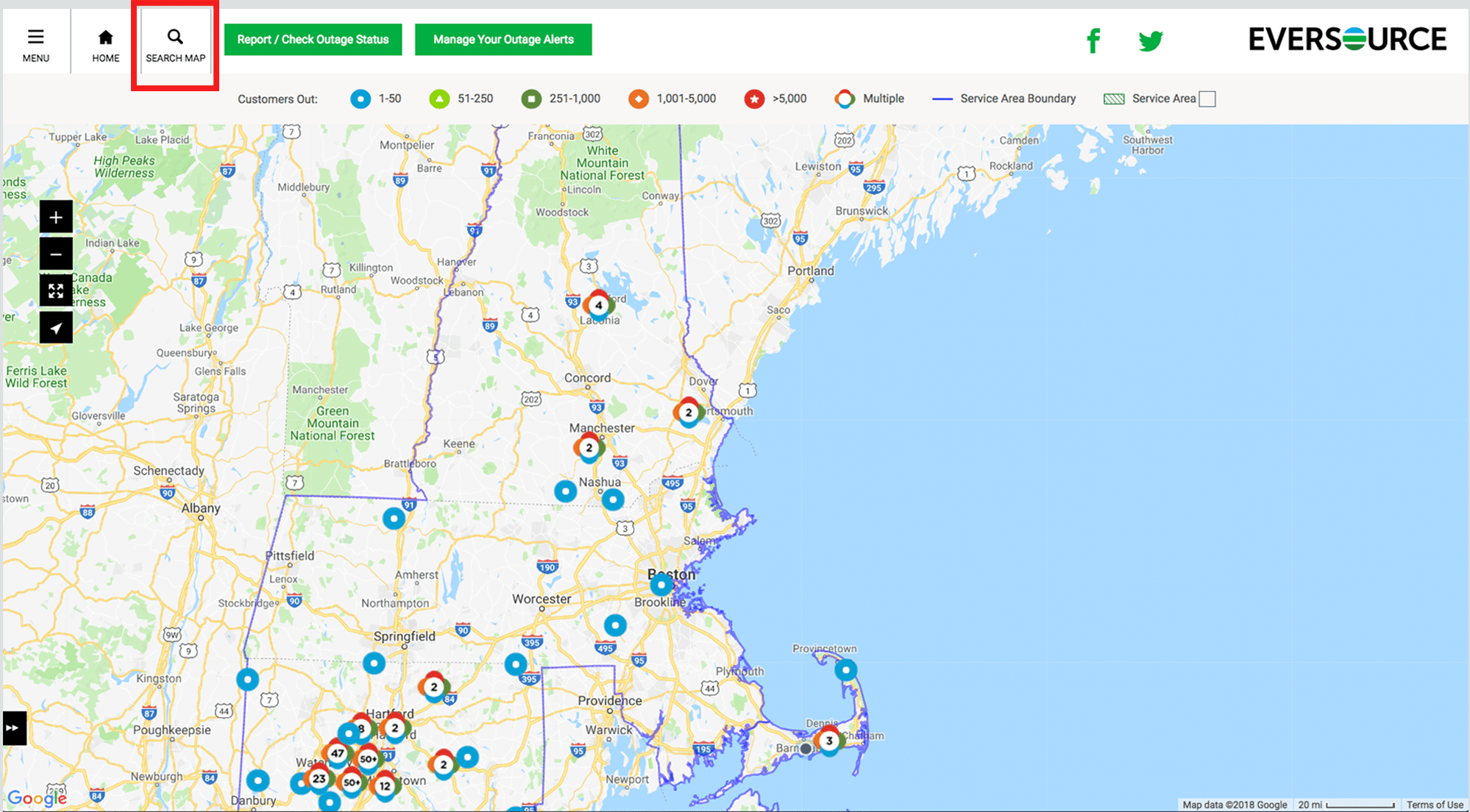Enter fullscreen map view
Screen dimensions: 1470x812
click(x=55, y=291)
